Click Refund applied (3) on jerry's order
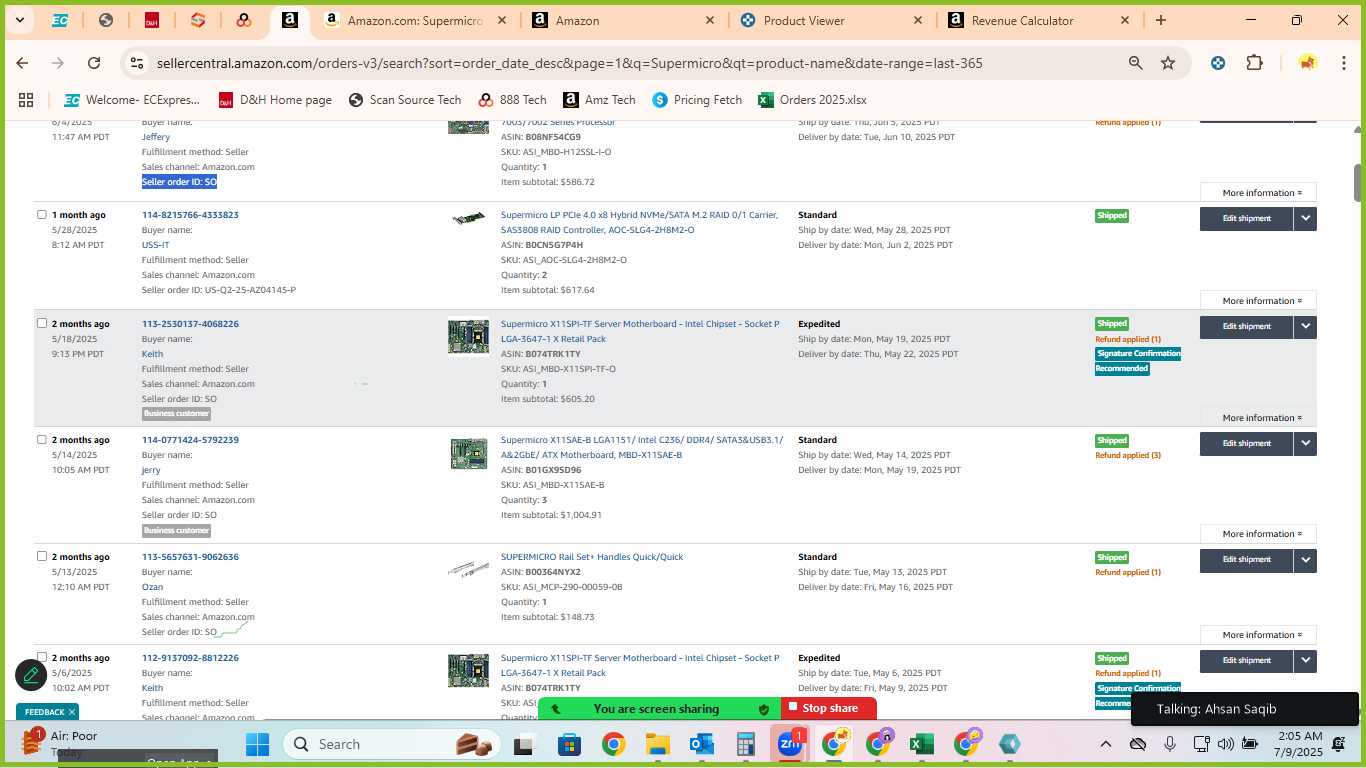Screen dimensions: 1366x768 point(1128,455)
